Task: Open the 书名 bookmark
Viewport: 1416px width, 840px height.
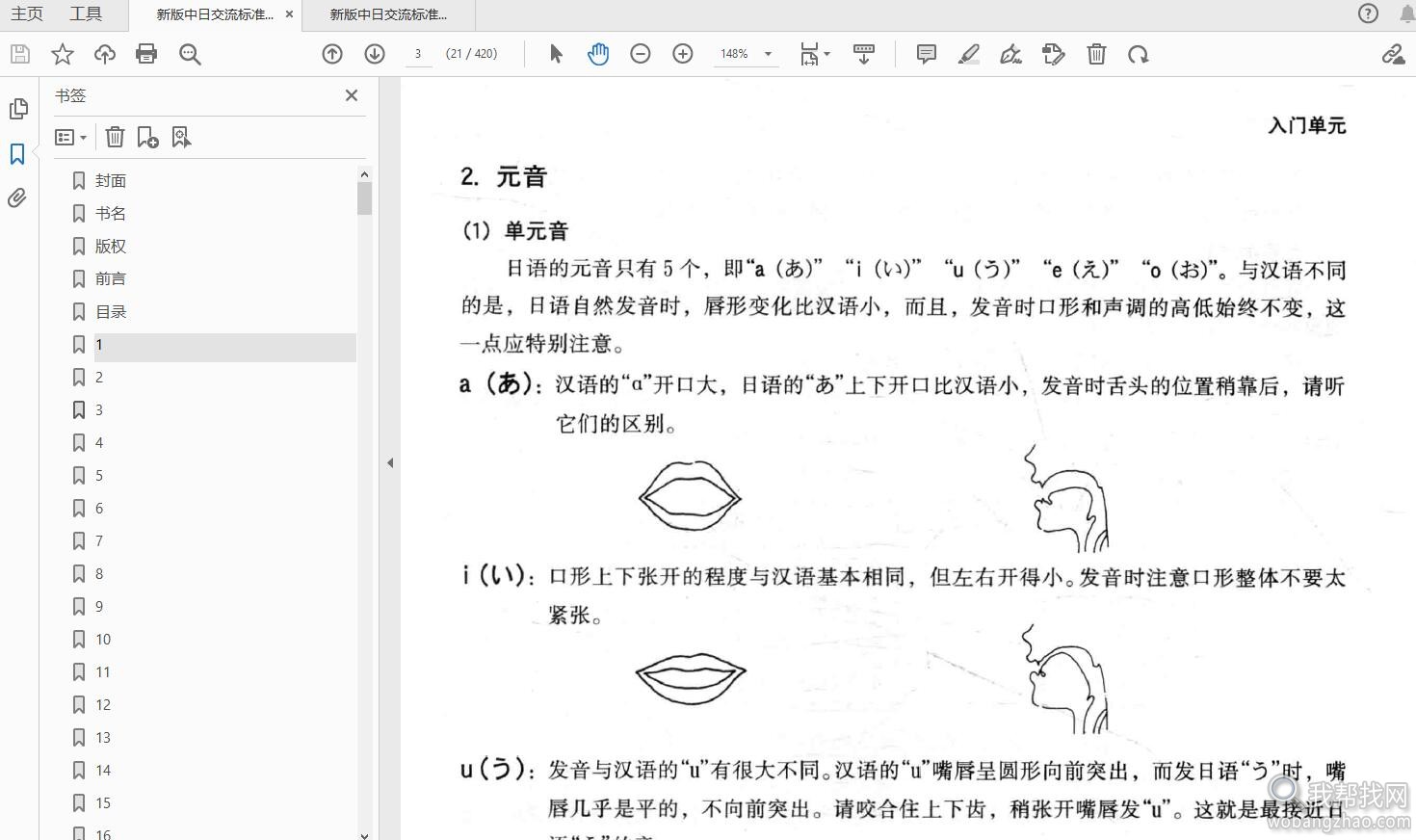Action: (111, 214)
